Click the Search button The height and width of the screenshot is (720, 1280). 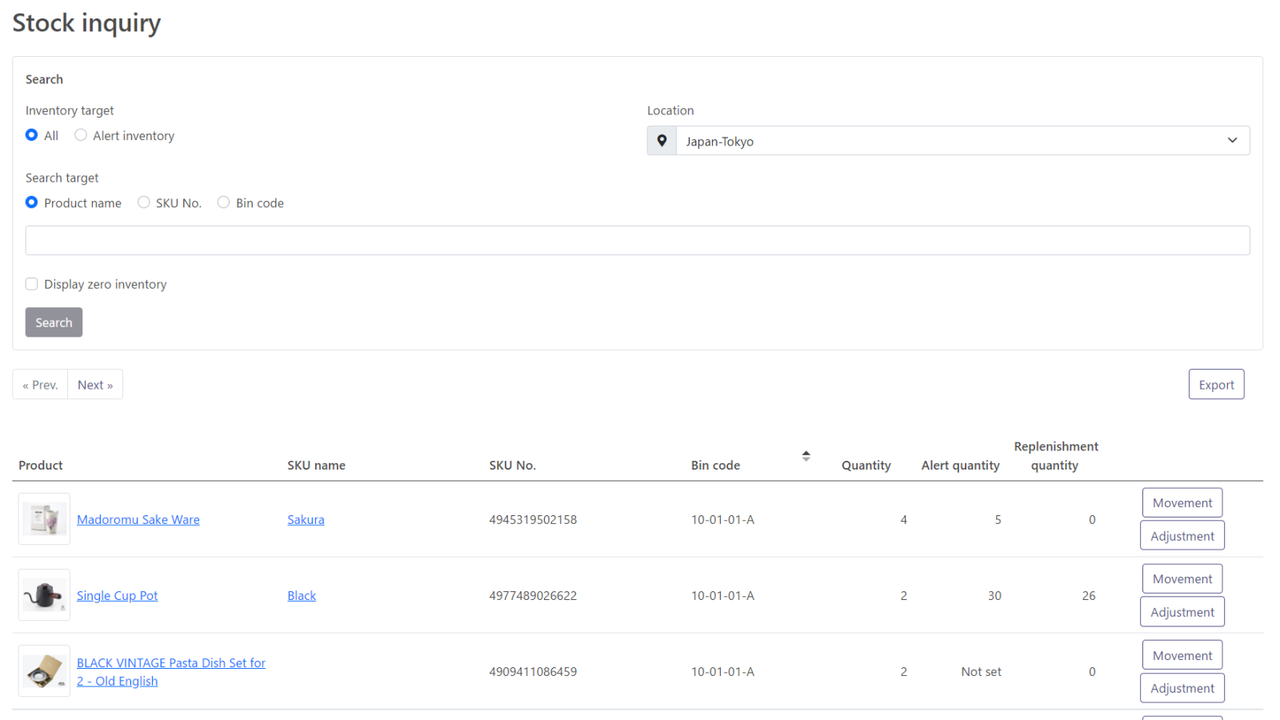(x=53, y=321)
